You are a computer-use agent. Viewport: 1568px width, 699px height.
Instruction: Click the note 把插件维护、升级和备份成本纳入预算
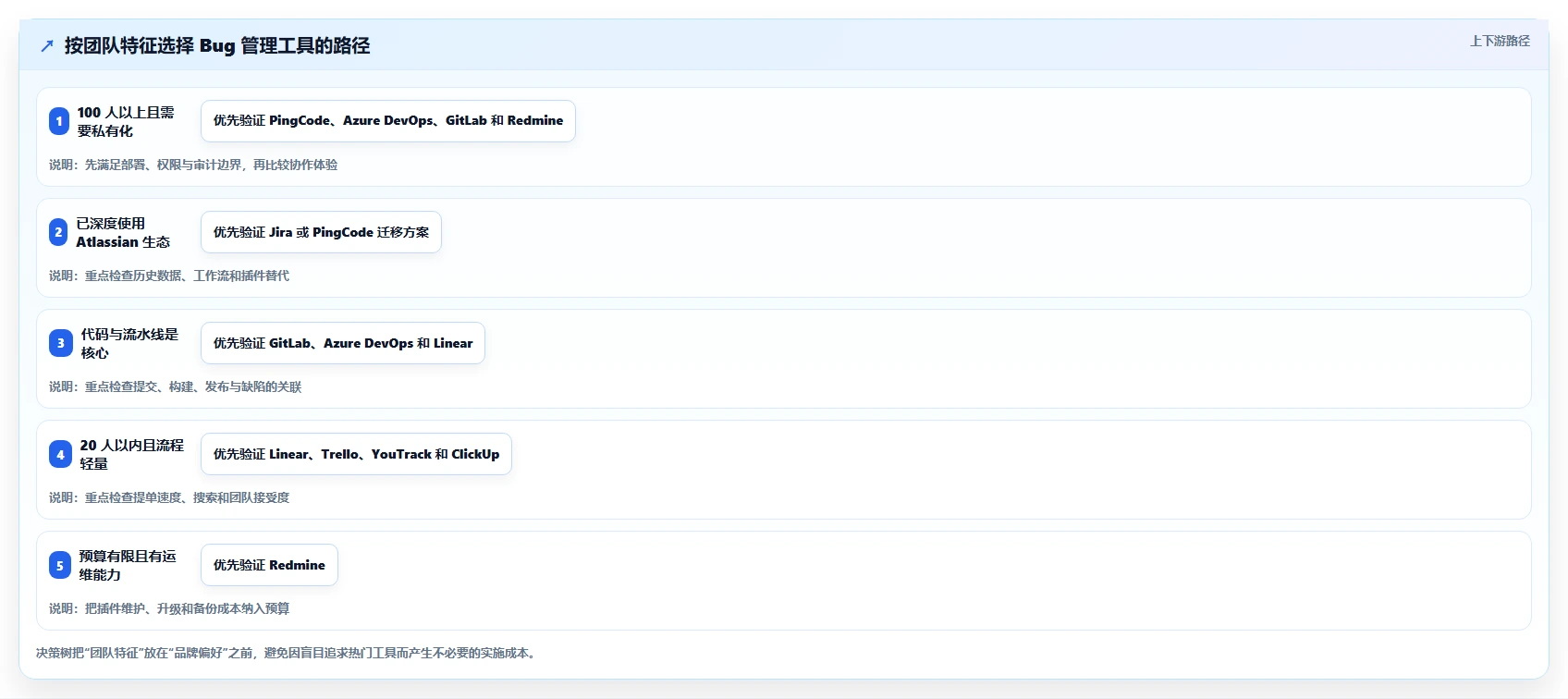(169, 608)
